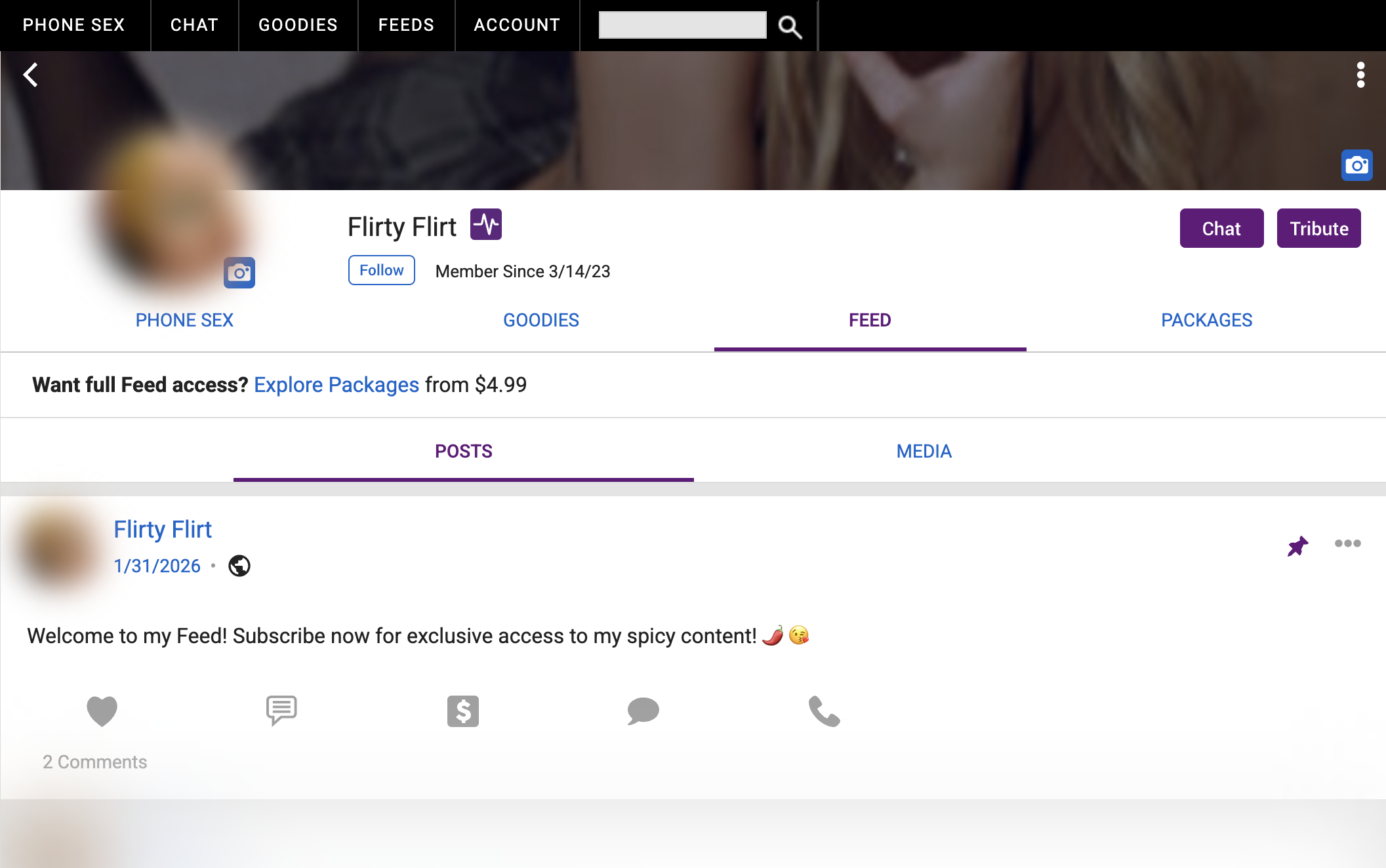Screen dimensions: 1386x868
Task: Click the phone call icon under the post
Action: click(824, 711)
